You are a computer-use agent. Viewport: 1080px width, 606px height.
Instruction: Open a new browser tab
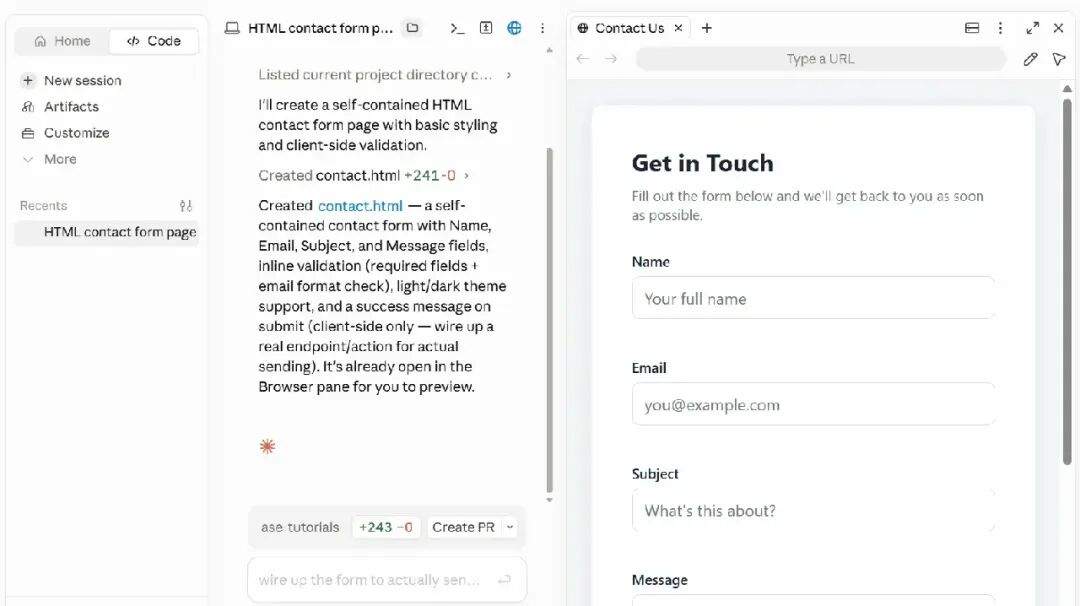[707, 28]
